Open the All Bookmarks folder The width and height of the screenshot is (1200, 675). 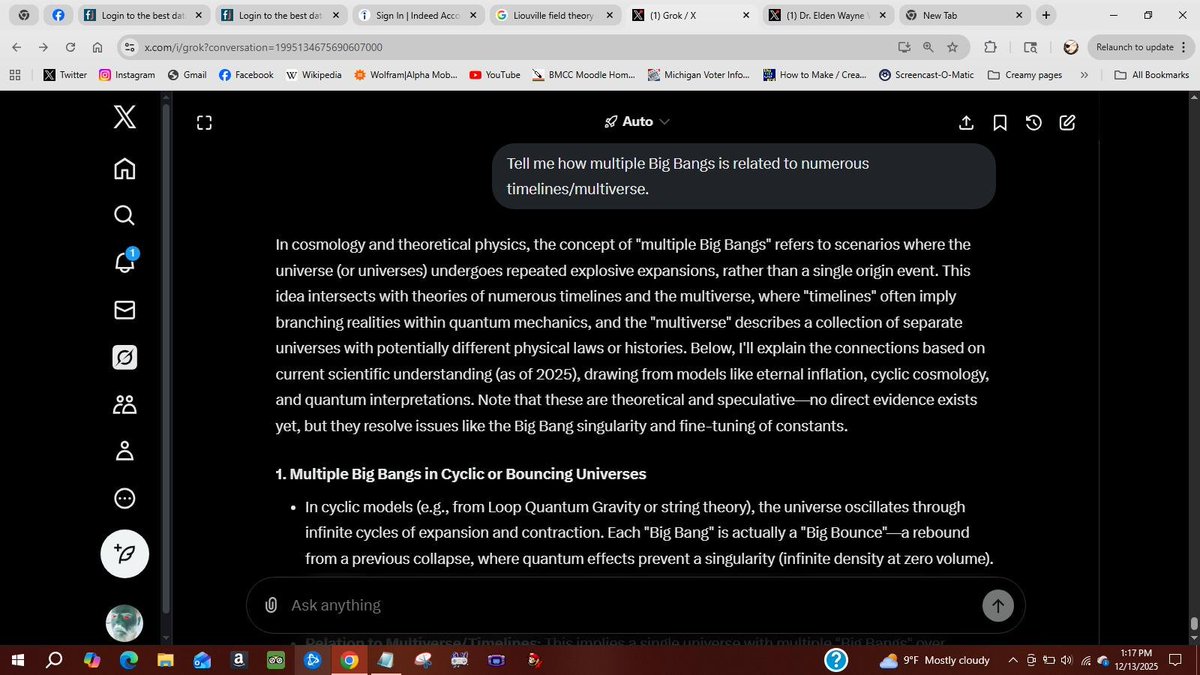coord(1151,75)
